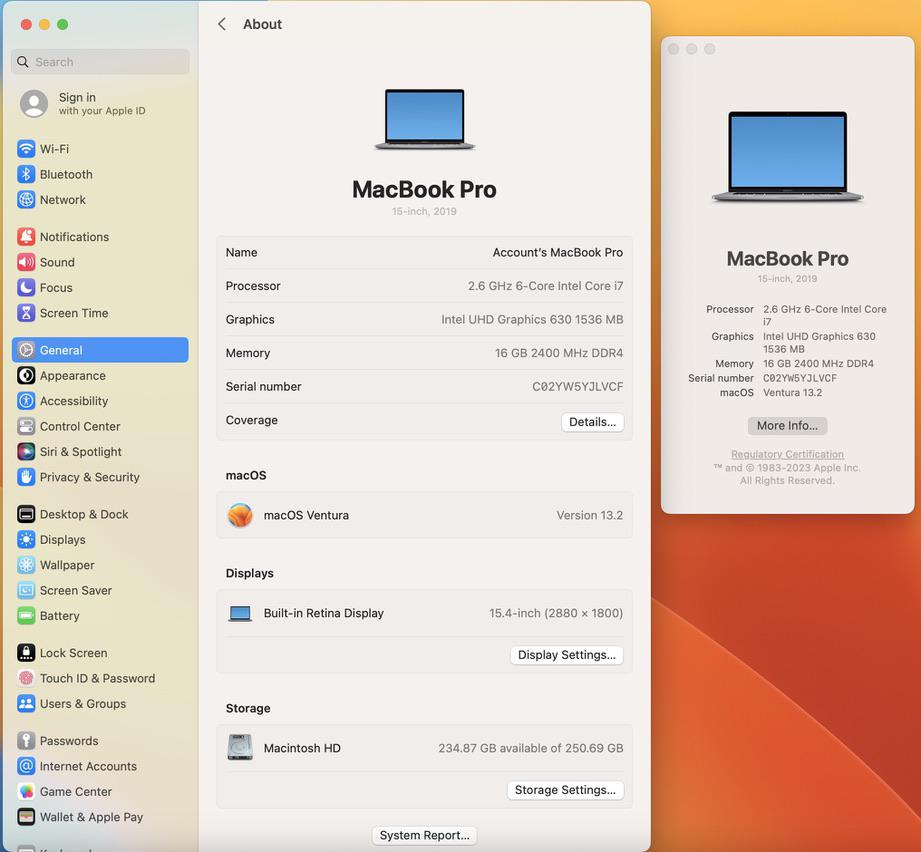Go back using the About back chevron
The image size is (921, 852).
coord(222,24)
